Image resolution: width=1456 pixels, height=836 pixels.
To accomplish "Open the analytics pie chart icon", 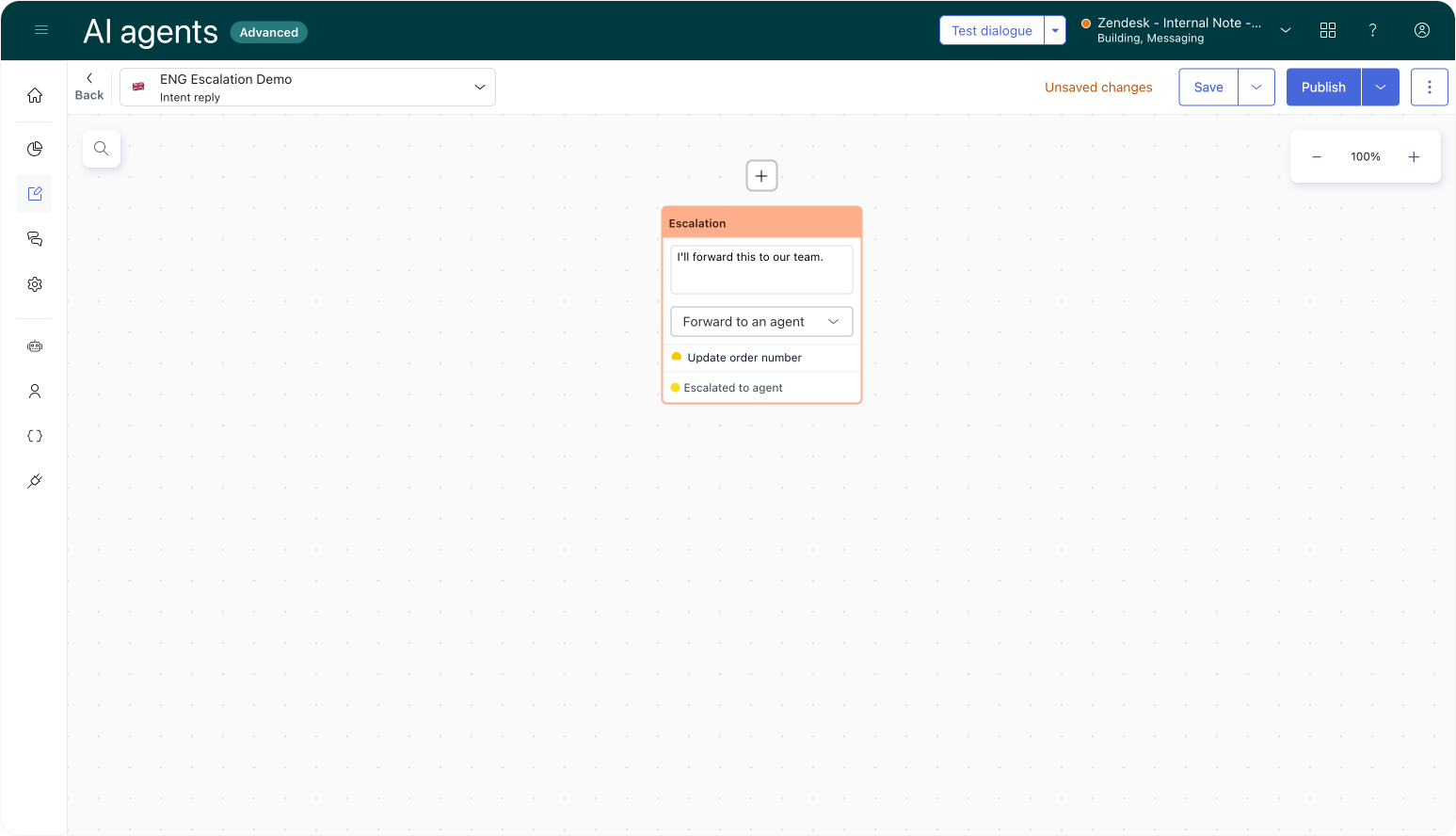I will (35, 149).
